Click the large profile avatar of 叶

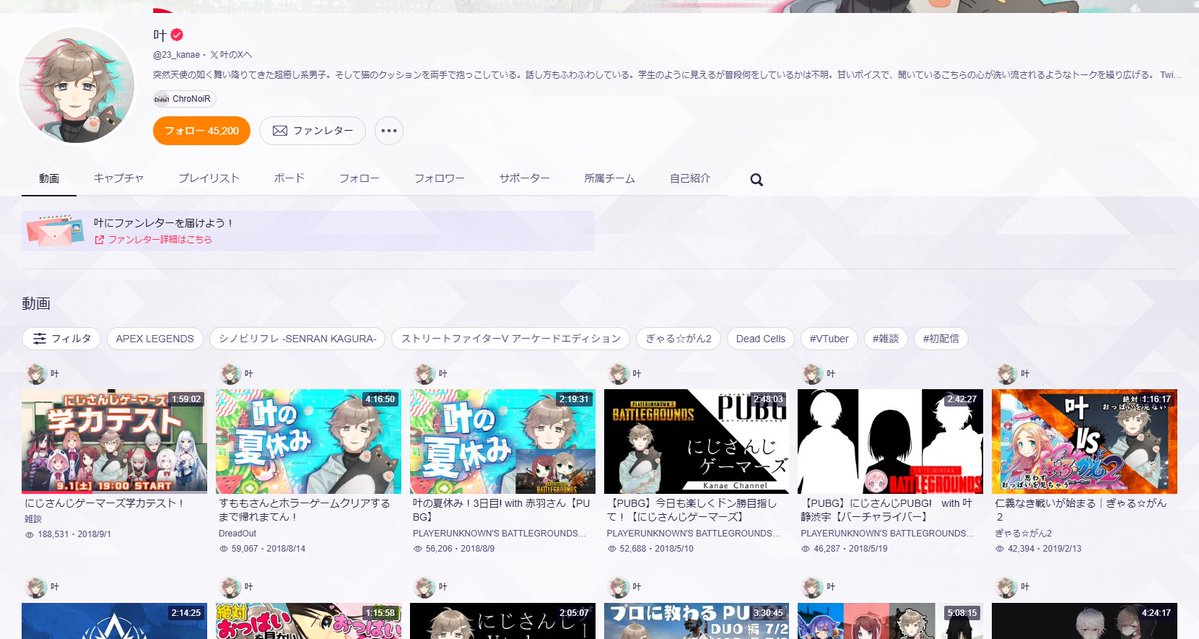pyautogui.click(x=76, y=86)
